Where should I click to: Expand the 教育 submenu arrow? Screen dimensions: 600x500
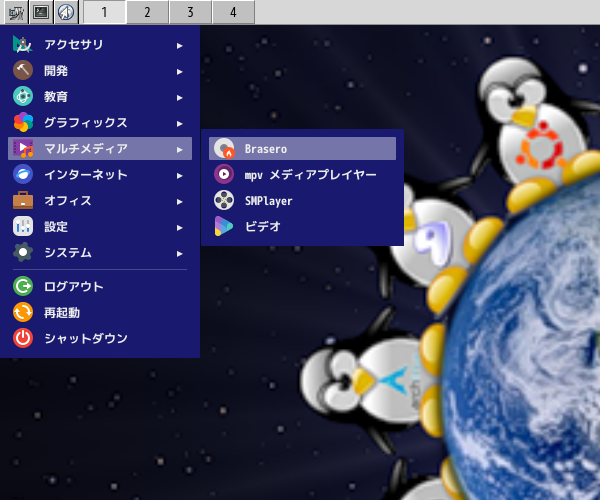tap(179, 98)
